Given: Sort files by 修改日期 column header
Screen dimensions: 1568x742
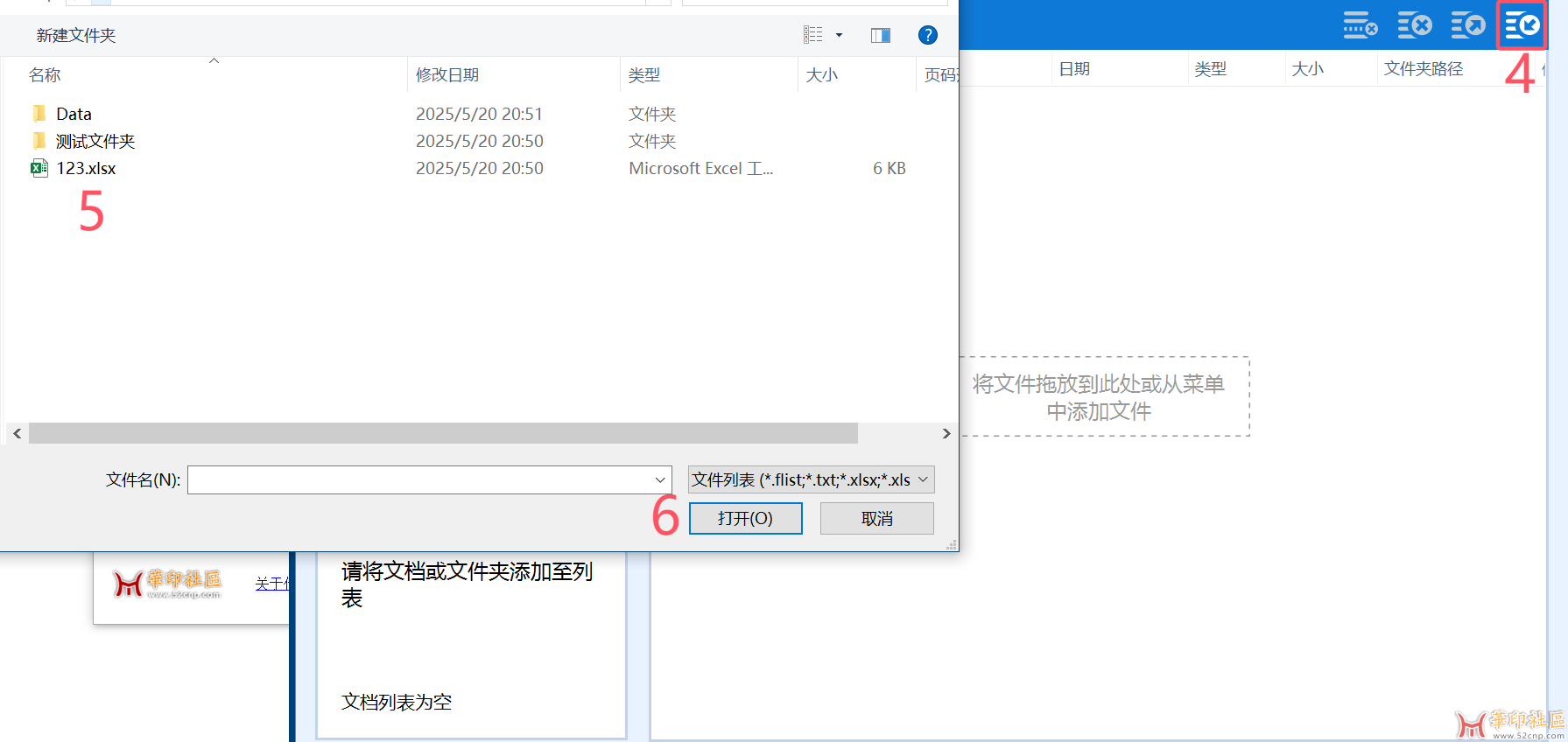Looking at the screenshot, I should pyautogui.click(x=447, y=74).
